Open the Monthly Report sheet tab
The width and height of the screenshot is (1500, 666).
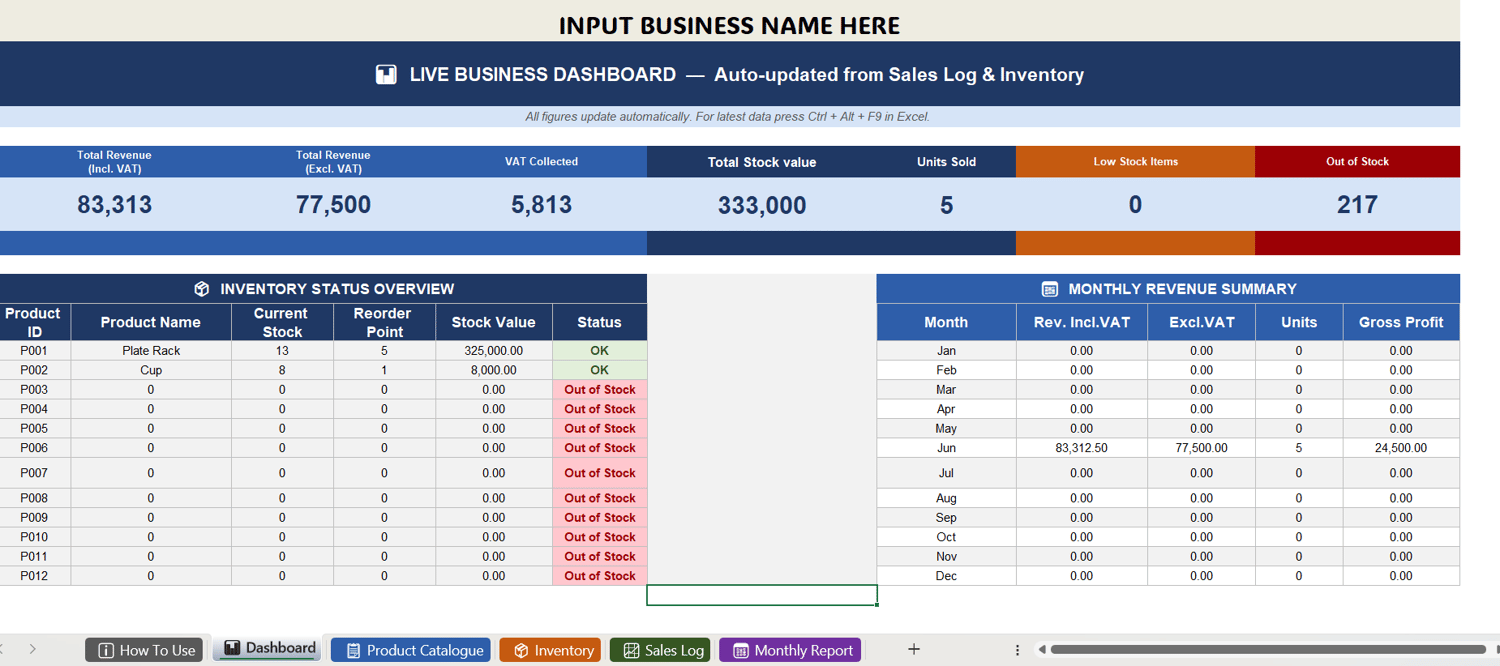coord(790,650)
